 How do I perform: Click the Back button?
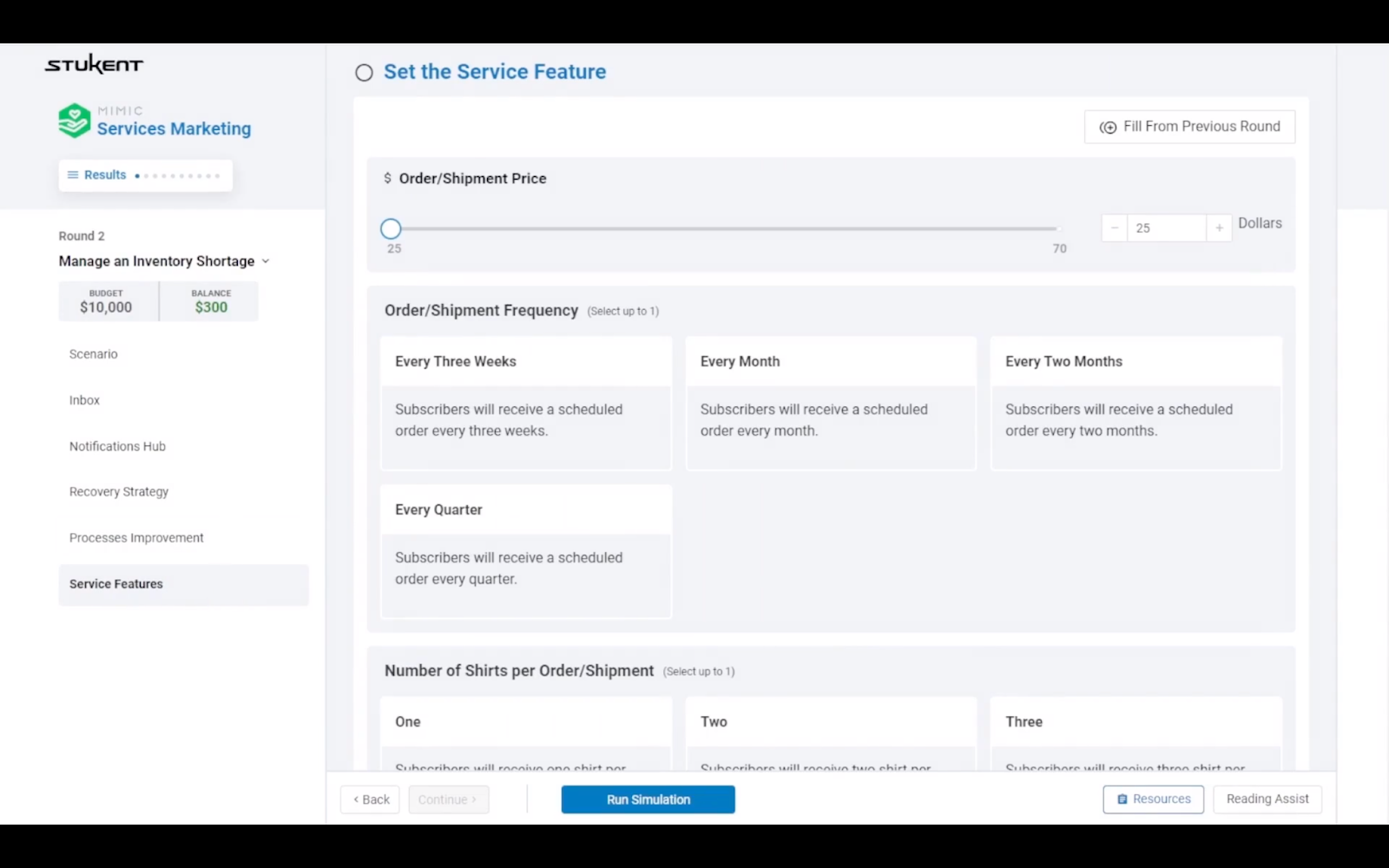click(371, 799)
